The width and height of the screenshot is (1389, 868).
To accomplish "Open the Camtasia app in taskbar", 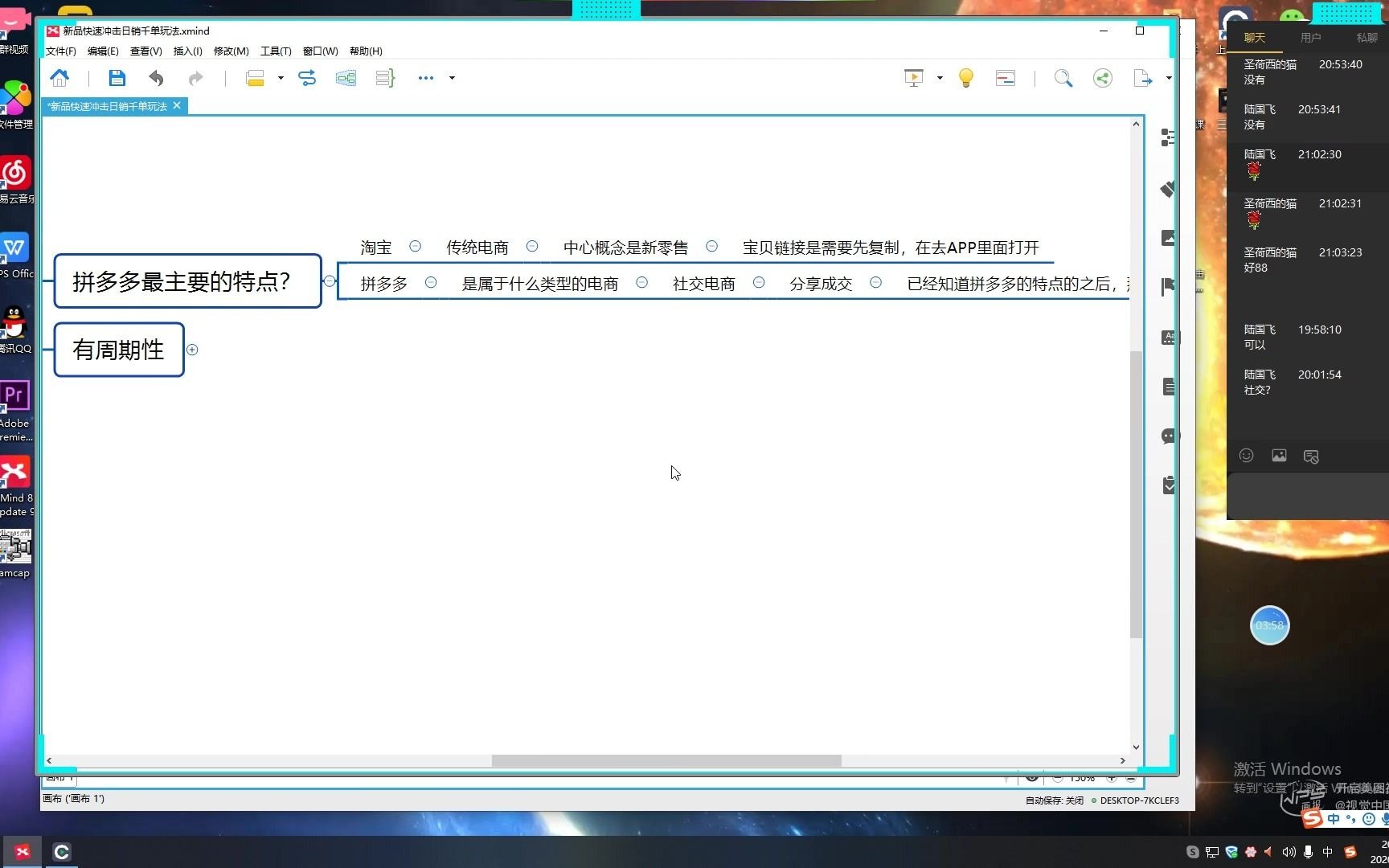I will pos(62,852).
